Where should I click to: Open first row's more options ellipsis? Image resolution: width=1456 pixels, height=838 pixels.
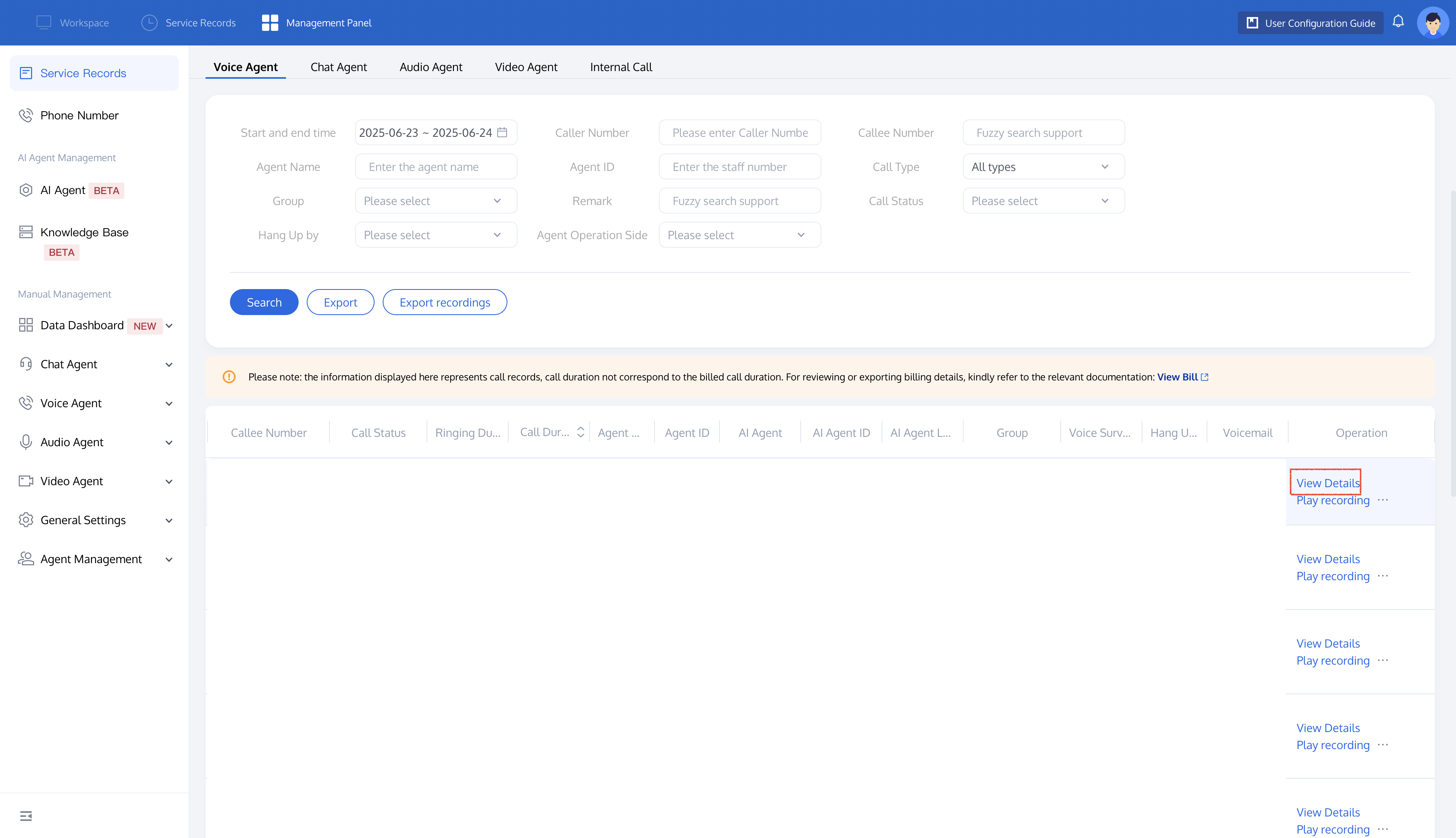point(1383,500)
